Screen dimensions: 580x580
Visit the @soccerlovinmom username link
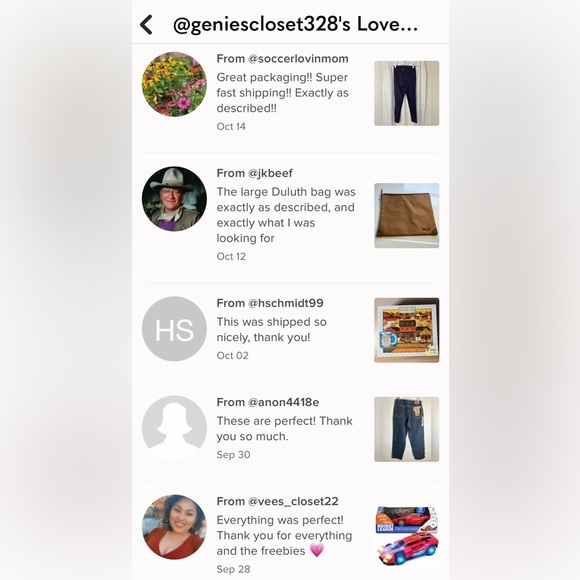(x=298, y=58)
